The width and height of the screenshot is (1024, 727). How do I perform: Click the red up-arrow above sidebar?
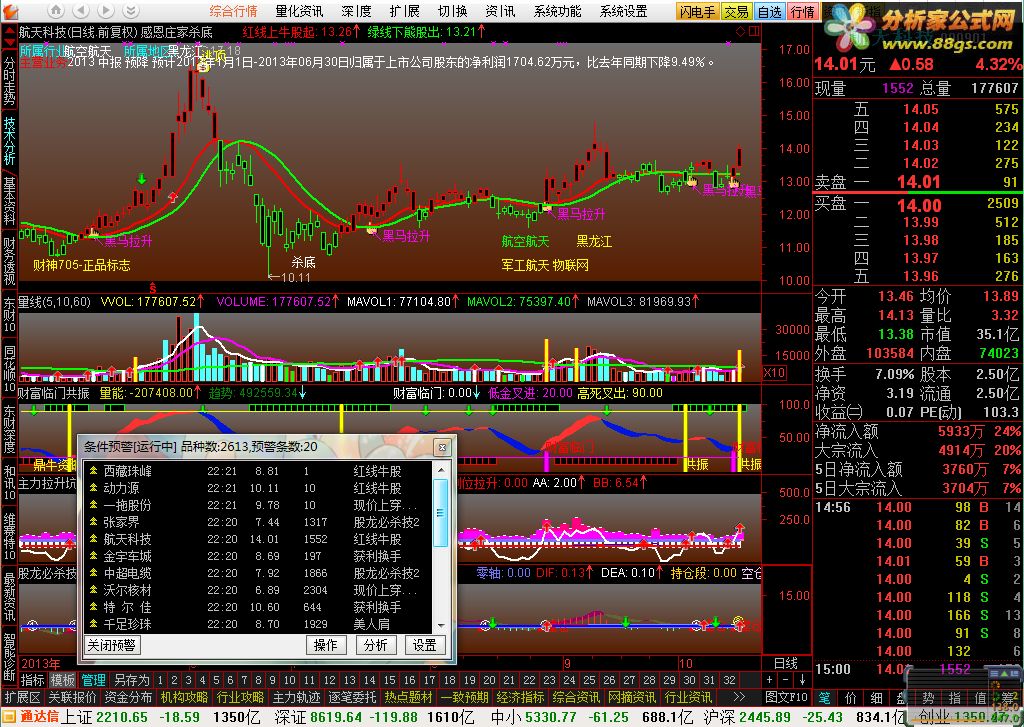click(9, 32)
